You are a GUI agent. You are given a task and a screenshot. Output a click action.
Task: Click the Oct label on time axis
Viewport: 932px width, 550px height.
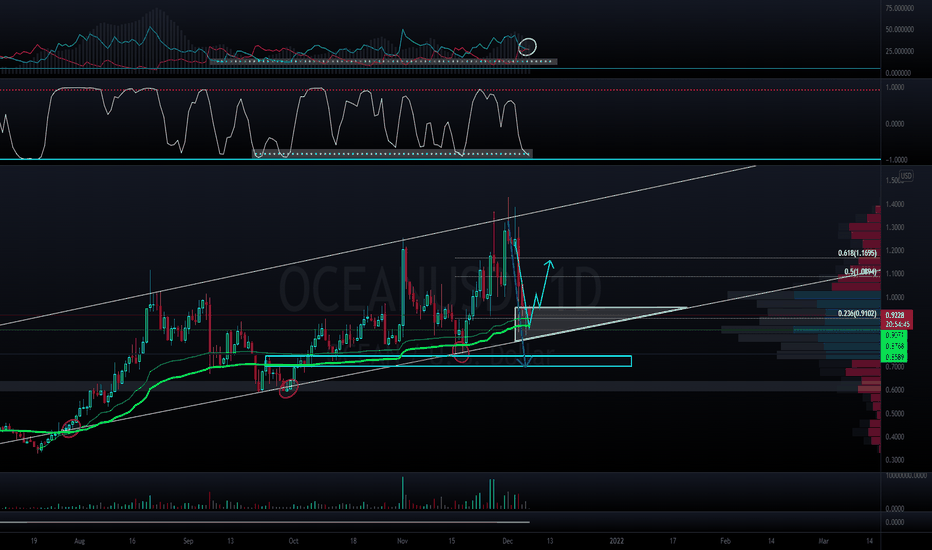[x=293, y=541]
